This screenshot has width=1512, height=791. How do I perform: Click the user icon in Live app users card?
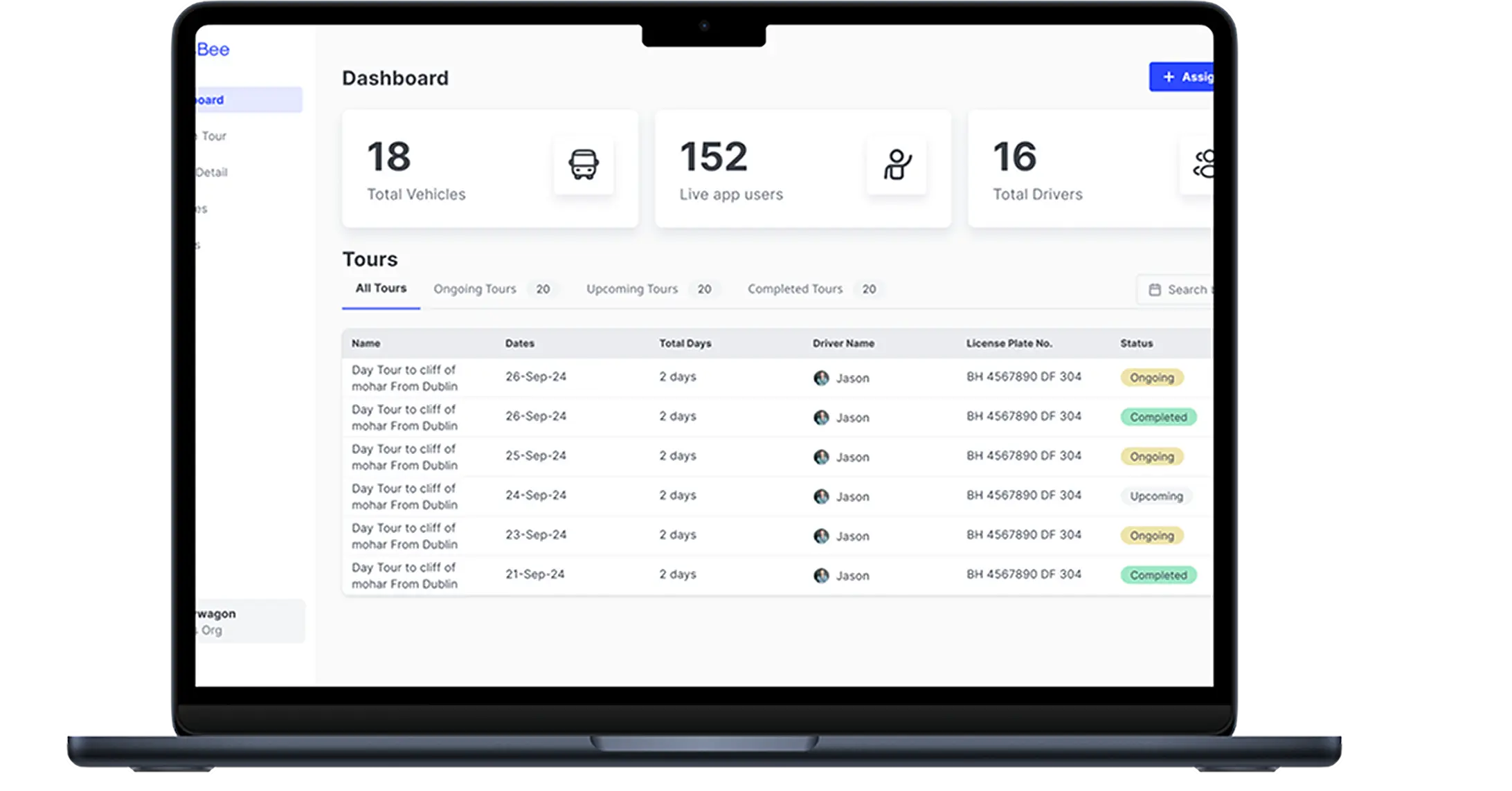coord(897,165)
